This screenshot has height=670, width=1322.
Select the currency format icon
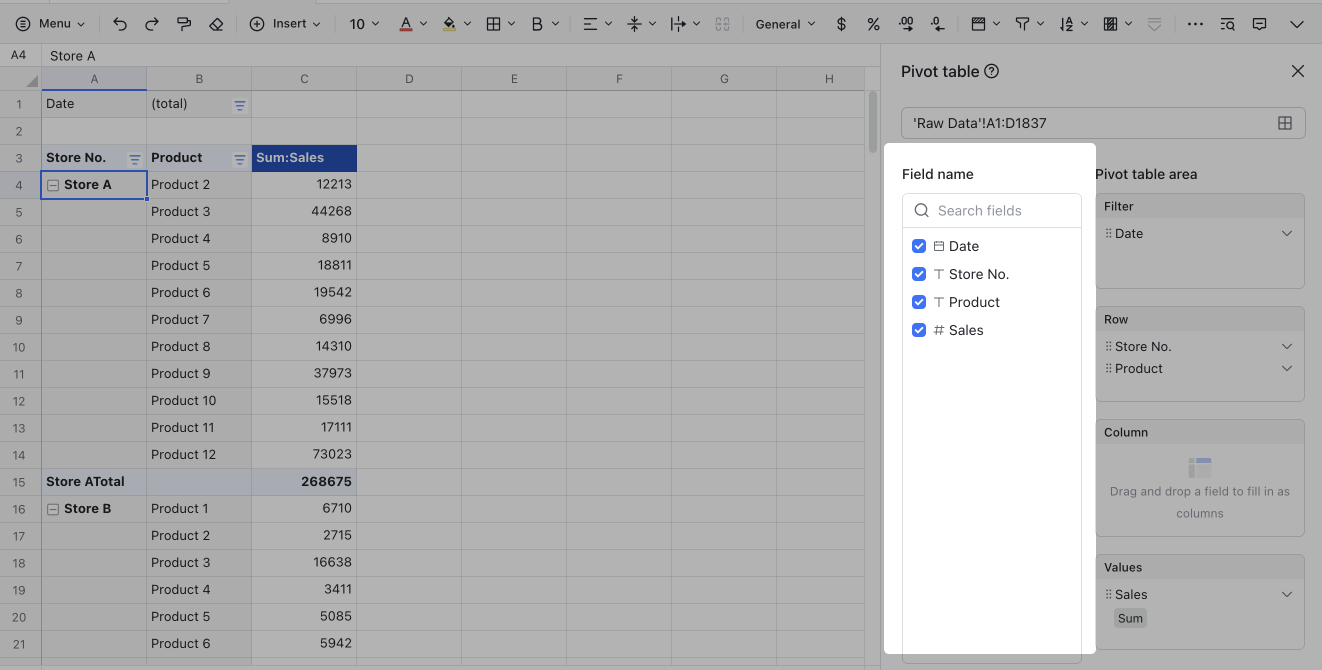(841, 23)
